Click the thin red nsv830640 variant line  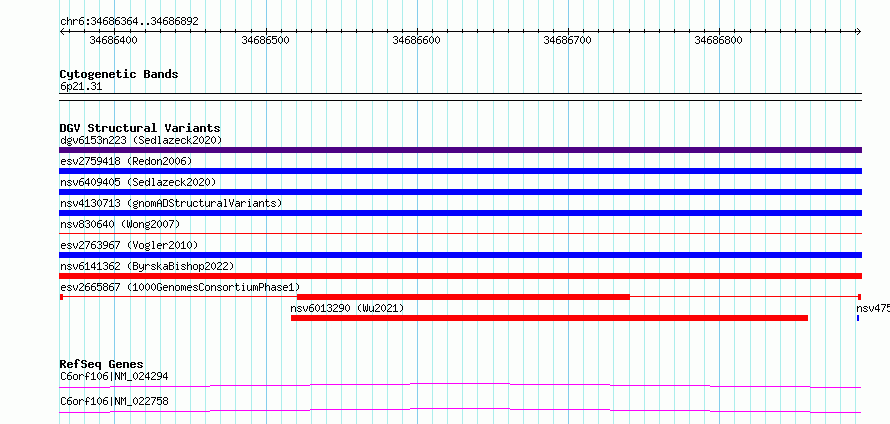460,233
